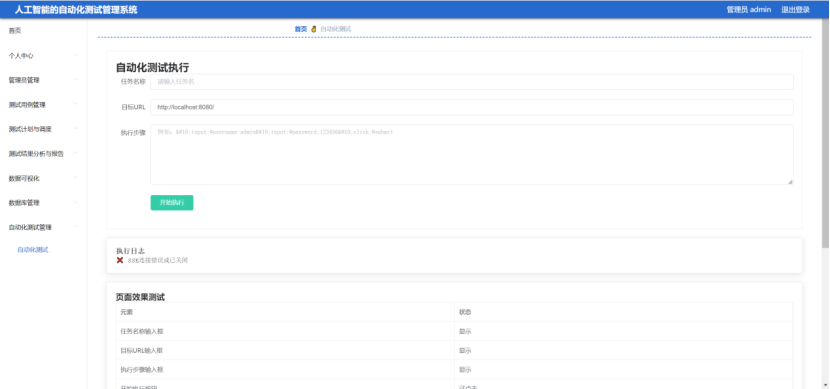Click the red X error icon in 执行日志

(120, 260)
